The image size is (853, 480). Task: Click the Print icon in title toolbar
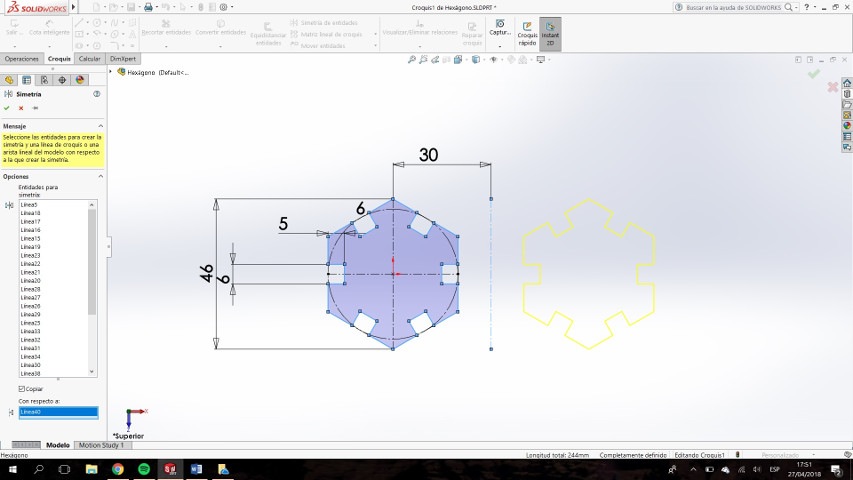[x=147, y=7]
